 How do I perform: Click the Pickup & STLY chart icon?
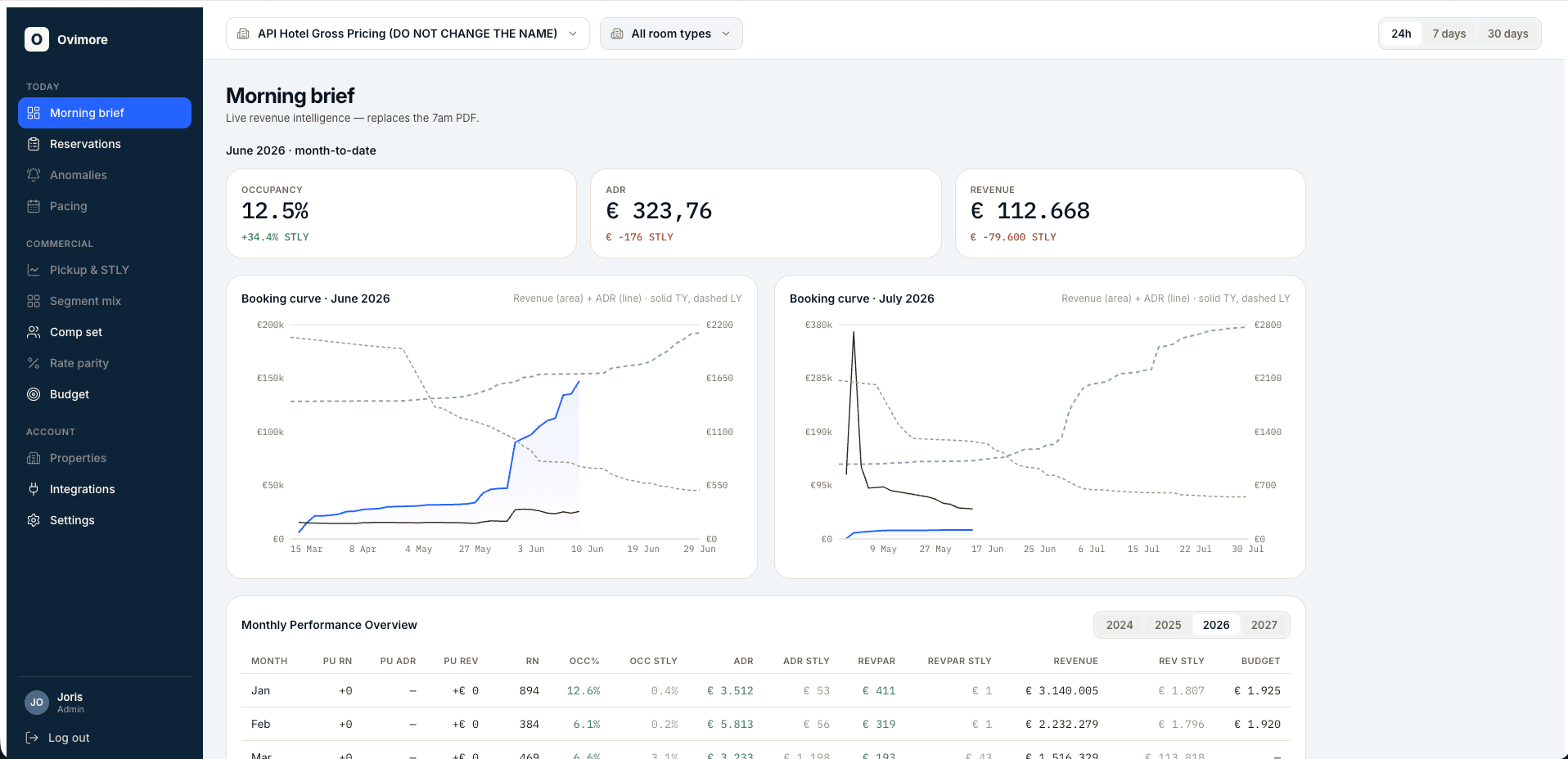34,270
